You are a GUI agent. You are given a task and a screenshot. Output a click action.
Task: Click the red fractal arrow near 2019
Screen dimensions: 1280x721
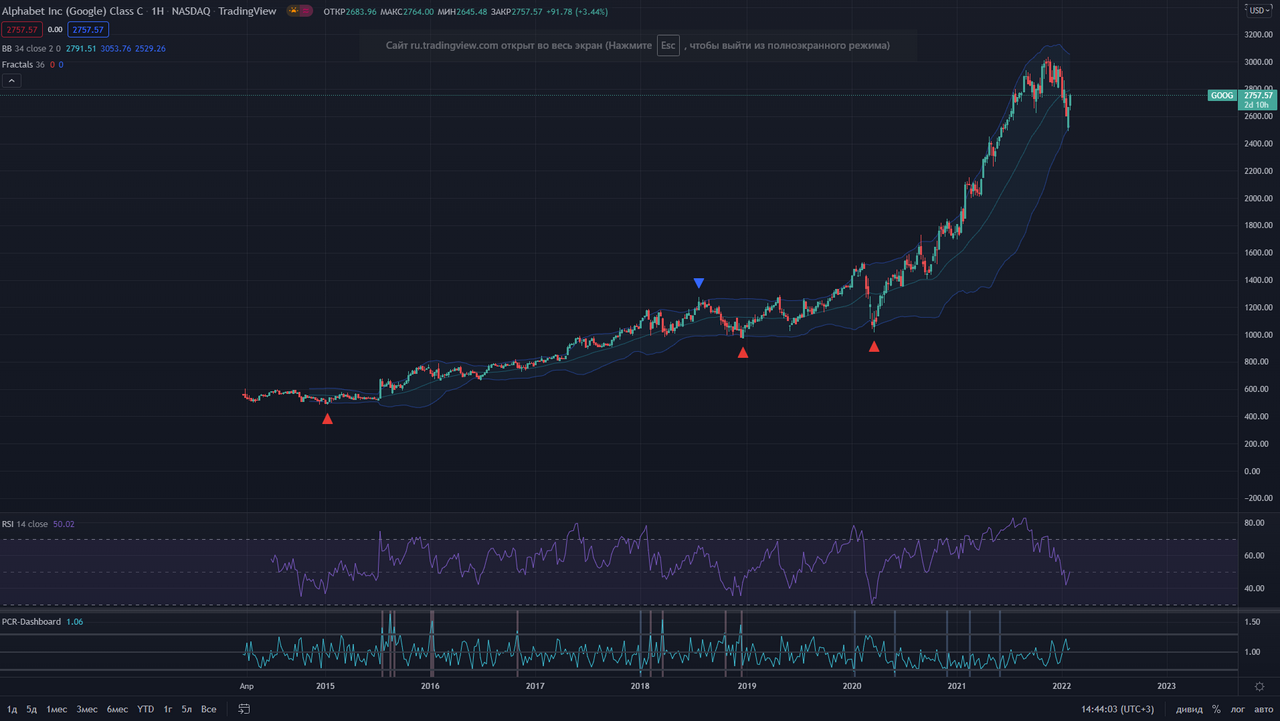pos(743,352)
